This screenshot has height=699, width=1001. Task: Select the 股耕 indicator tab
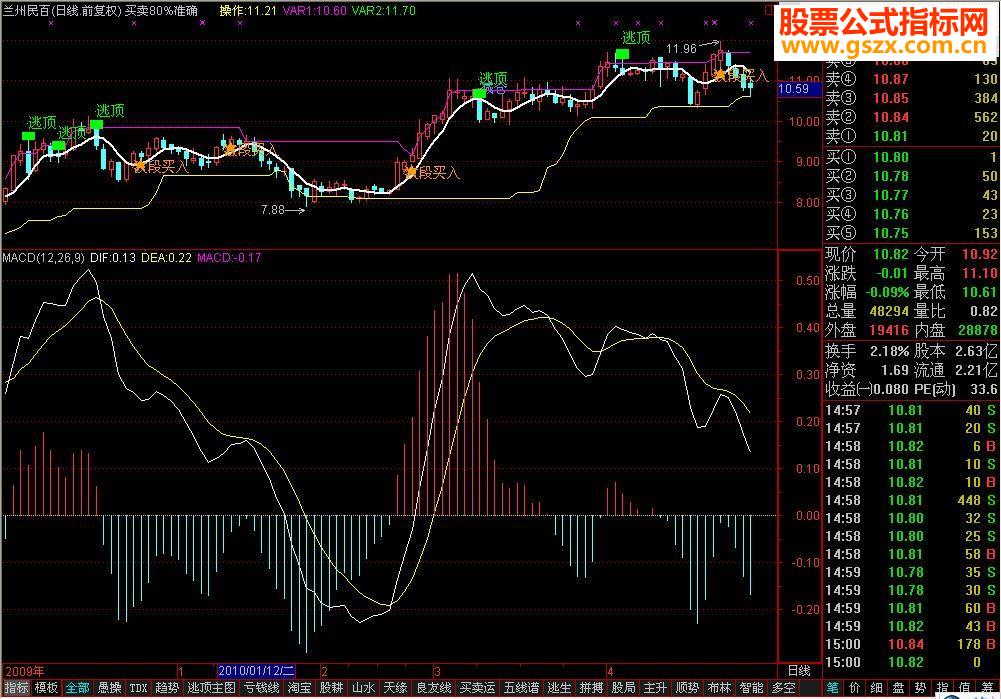click(x=331, y=688)
